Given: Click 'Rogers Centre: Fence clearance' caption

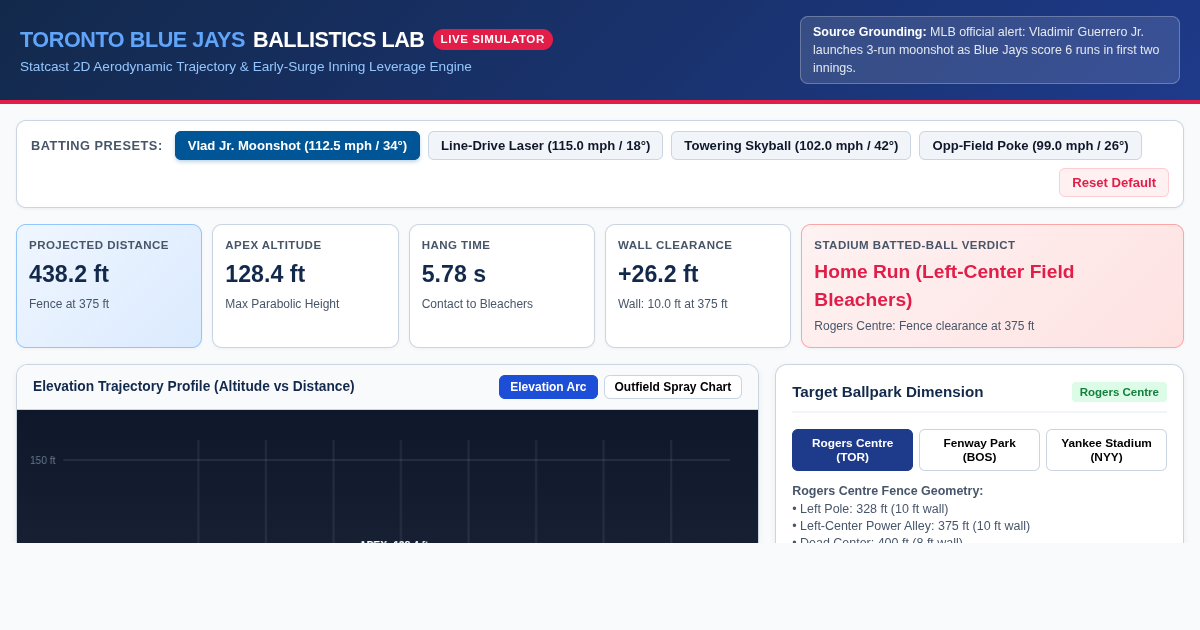Looking at the screenshot, I should point(924,326).
